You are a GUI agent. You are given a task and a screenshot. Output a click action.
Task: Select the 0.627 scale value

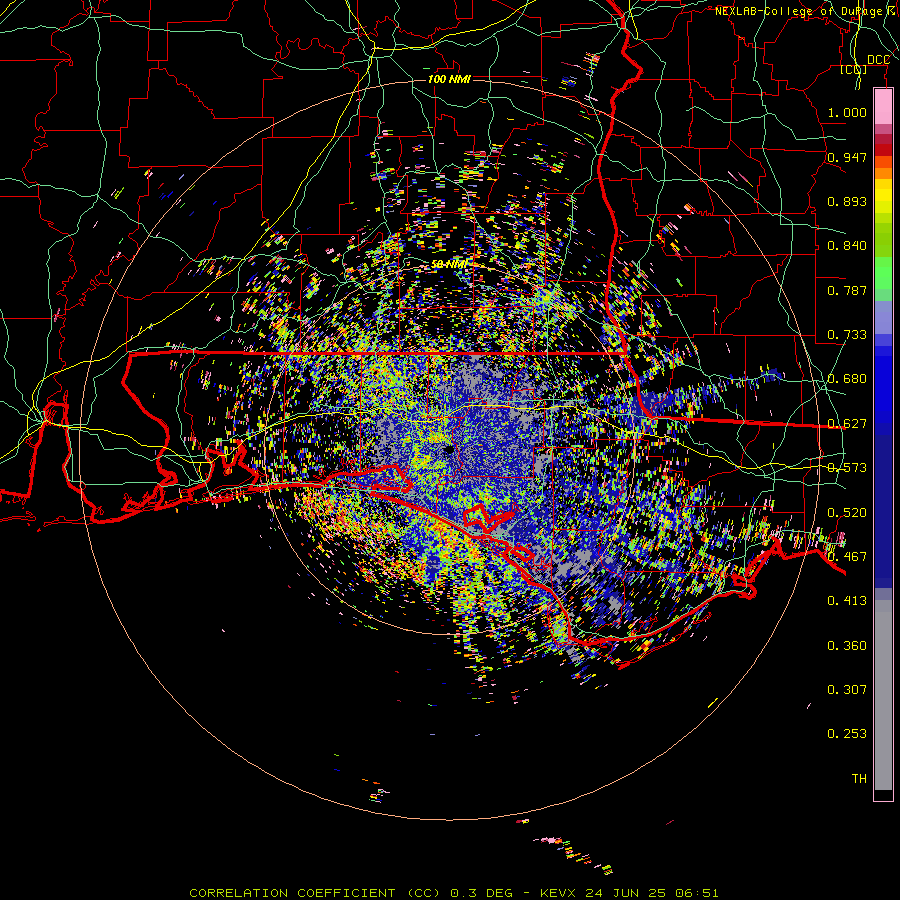tap(847, 424)
